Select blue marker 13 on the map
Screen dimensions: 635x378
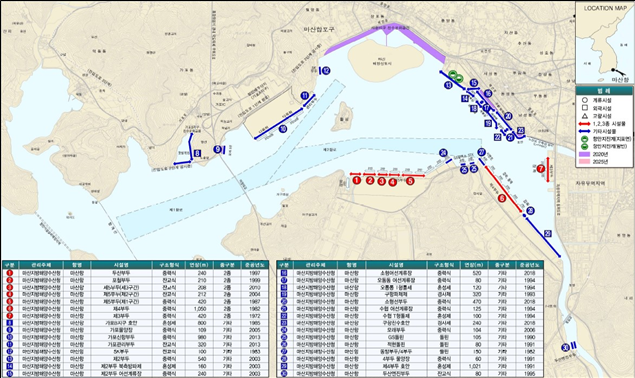pyautogui.click(x=448, y=85)
